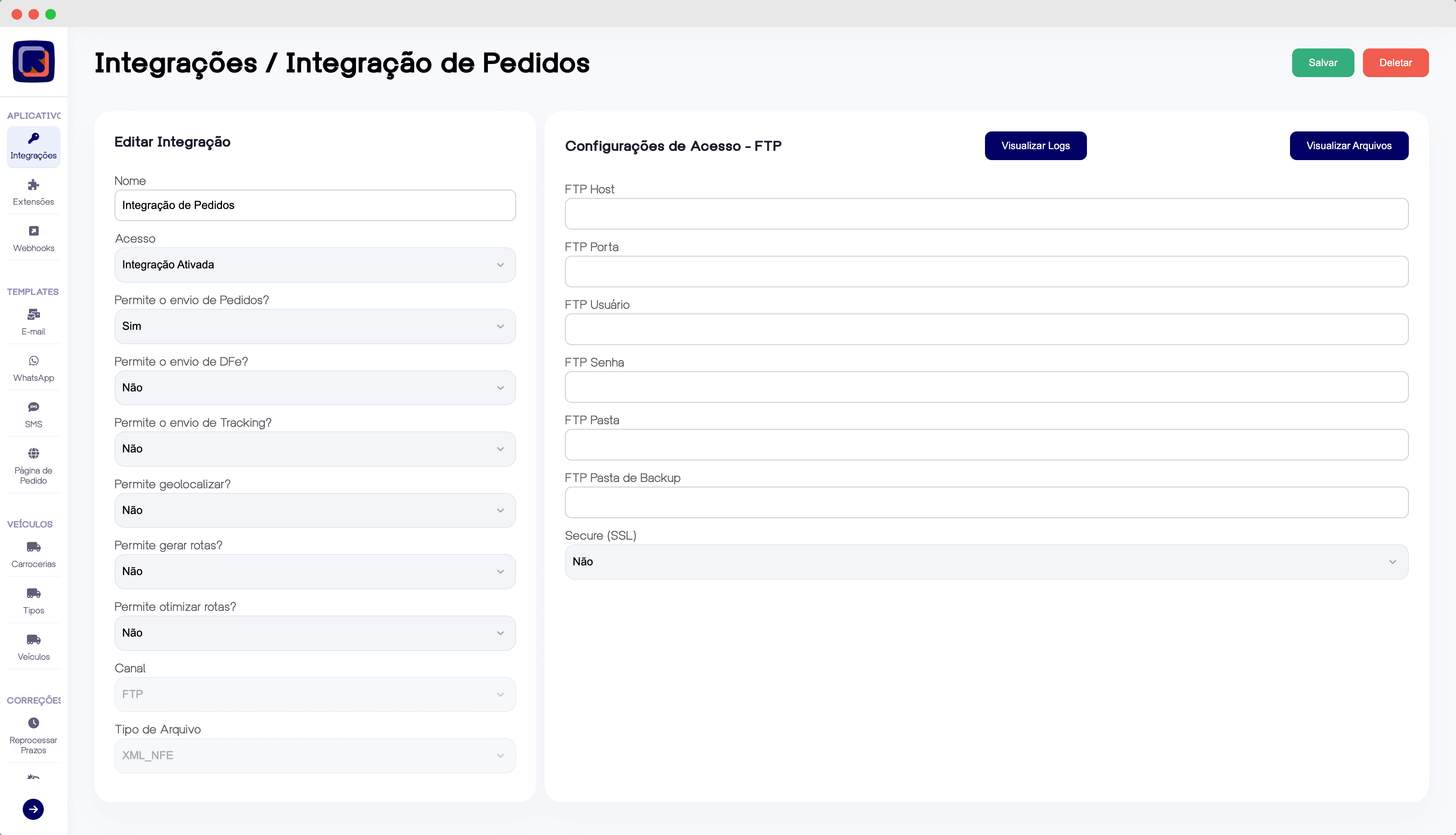Open Página de Pedido globe icon

(33, 454)
